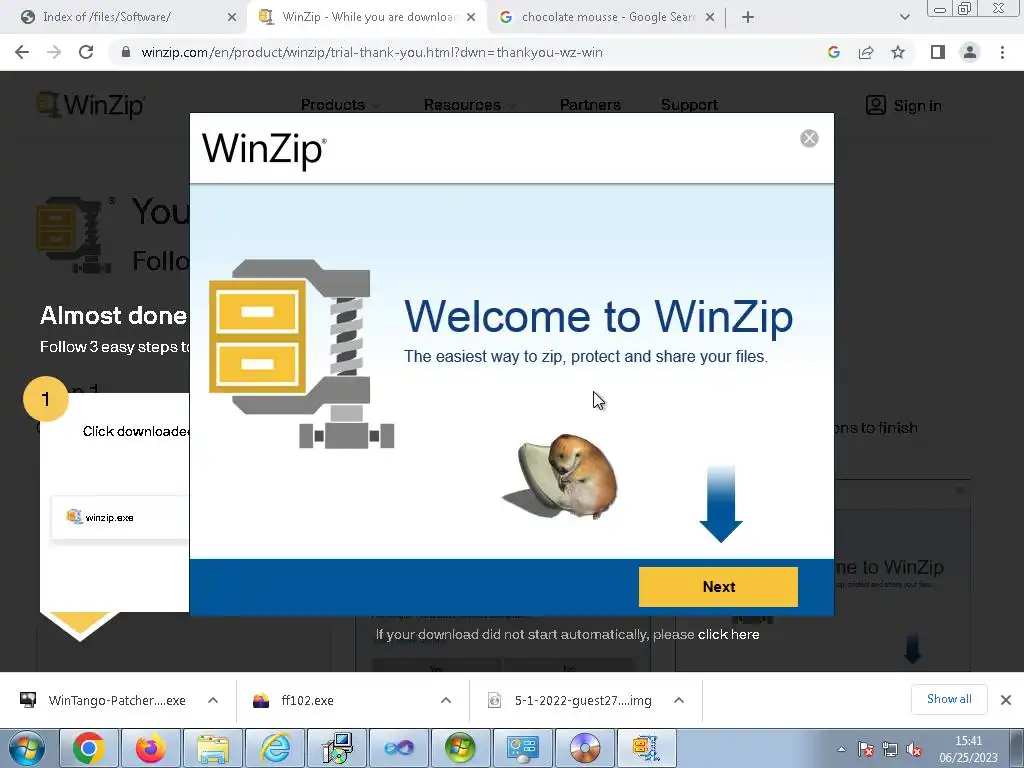Open the tab search dropdown
Image resolution: width=1024 pixels, height=768 pixels.
tap(904, 17)
